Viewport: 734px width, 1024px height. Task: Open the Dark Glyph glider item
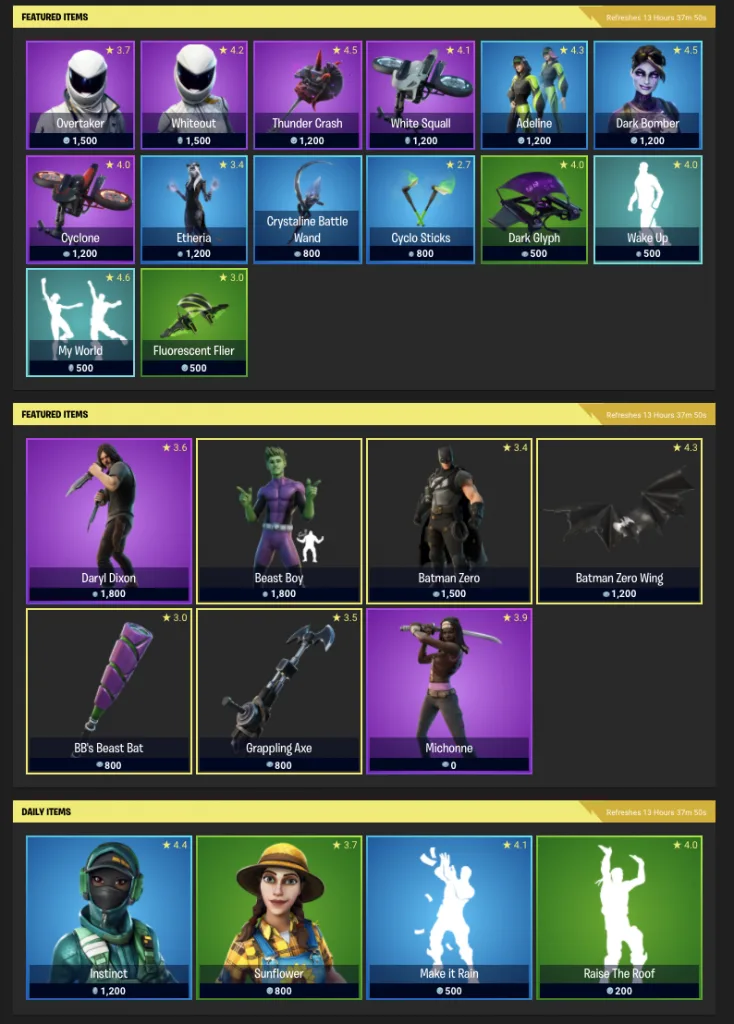coord(534,210)
